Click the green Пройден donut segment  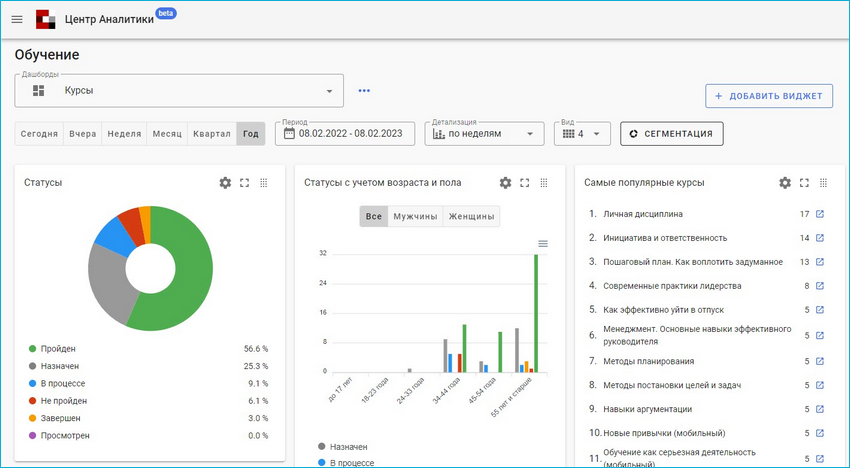point(192,277)
